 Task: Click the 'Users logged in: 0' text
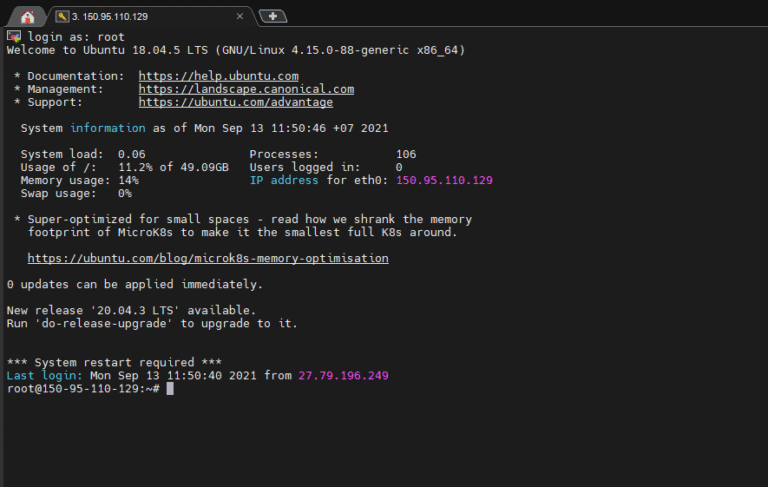coord(326,167)
